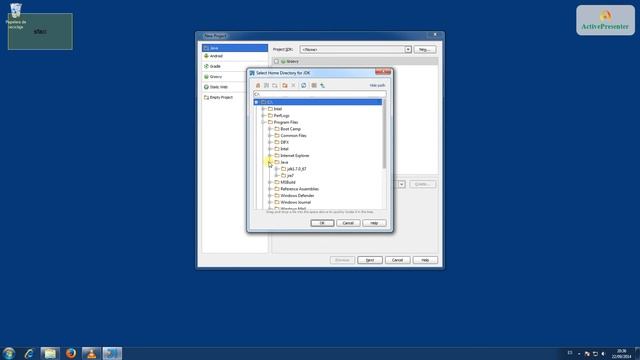
Task: Click the clock in the taskbar
Action: pos(621,353)
